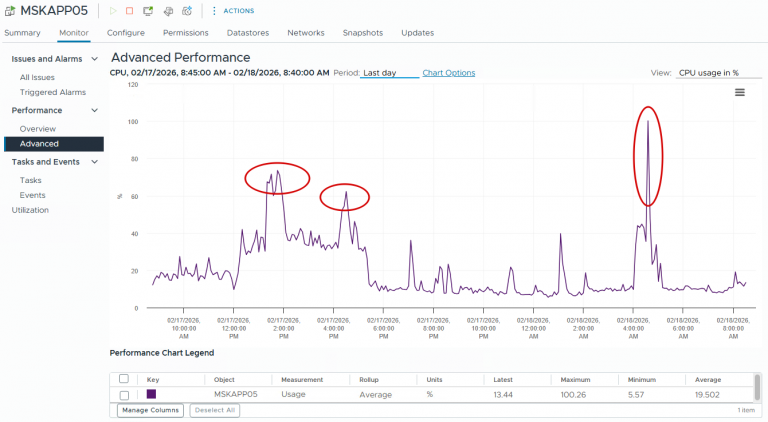Sort by the Units column header
Image resolution: width=768 pixels, height=422 pixels.
(x=434, y=379)
